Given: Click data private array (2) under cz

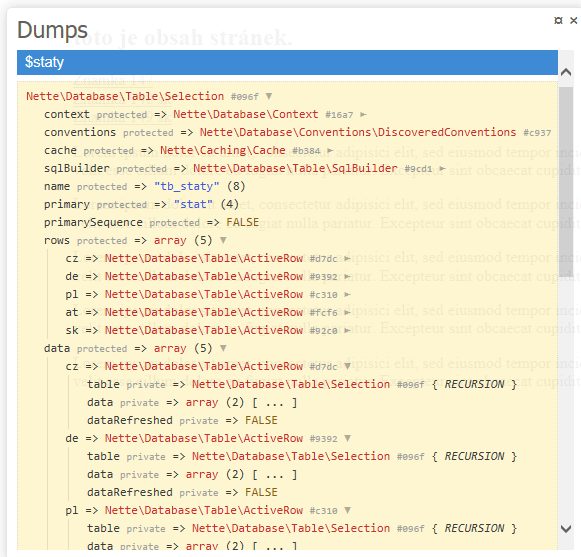Looking at the screenshot, I should point(192,402).
